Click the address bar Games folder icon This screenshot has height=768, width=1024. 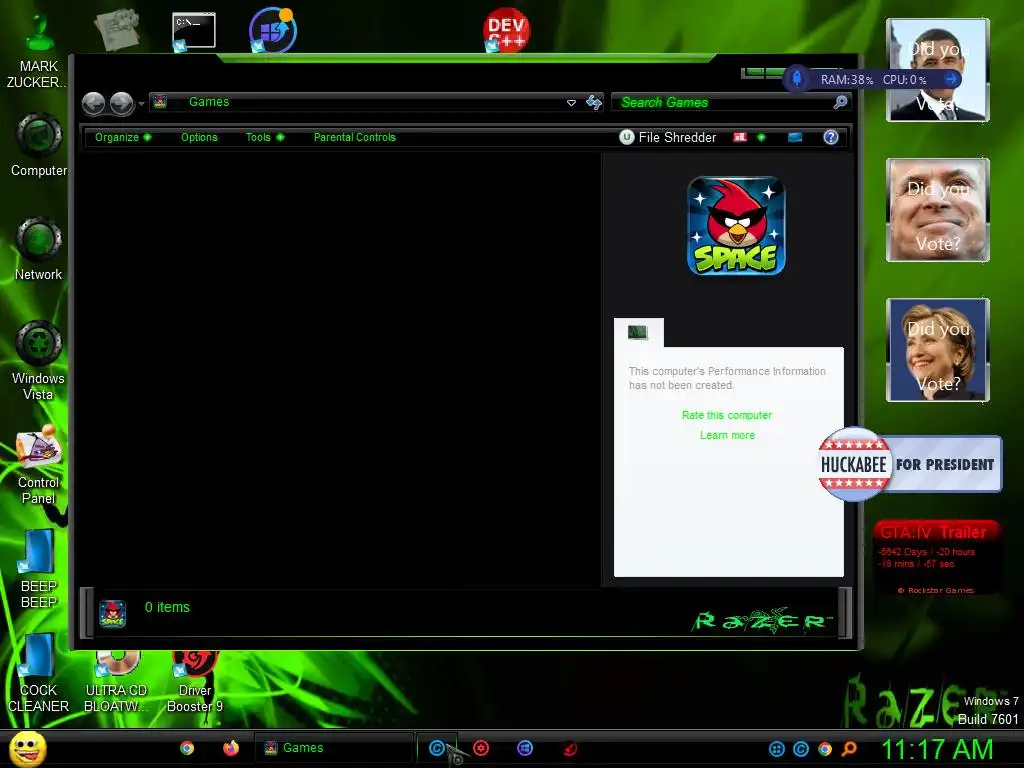pos(160,102)
